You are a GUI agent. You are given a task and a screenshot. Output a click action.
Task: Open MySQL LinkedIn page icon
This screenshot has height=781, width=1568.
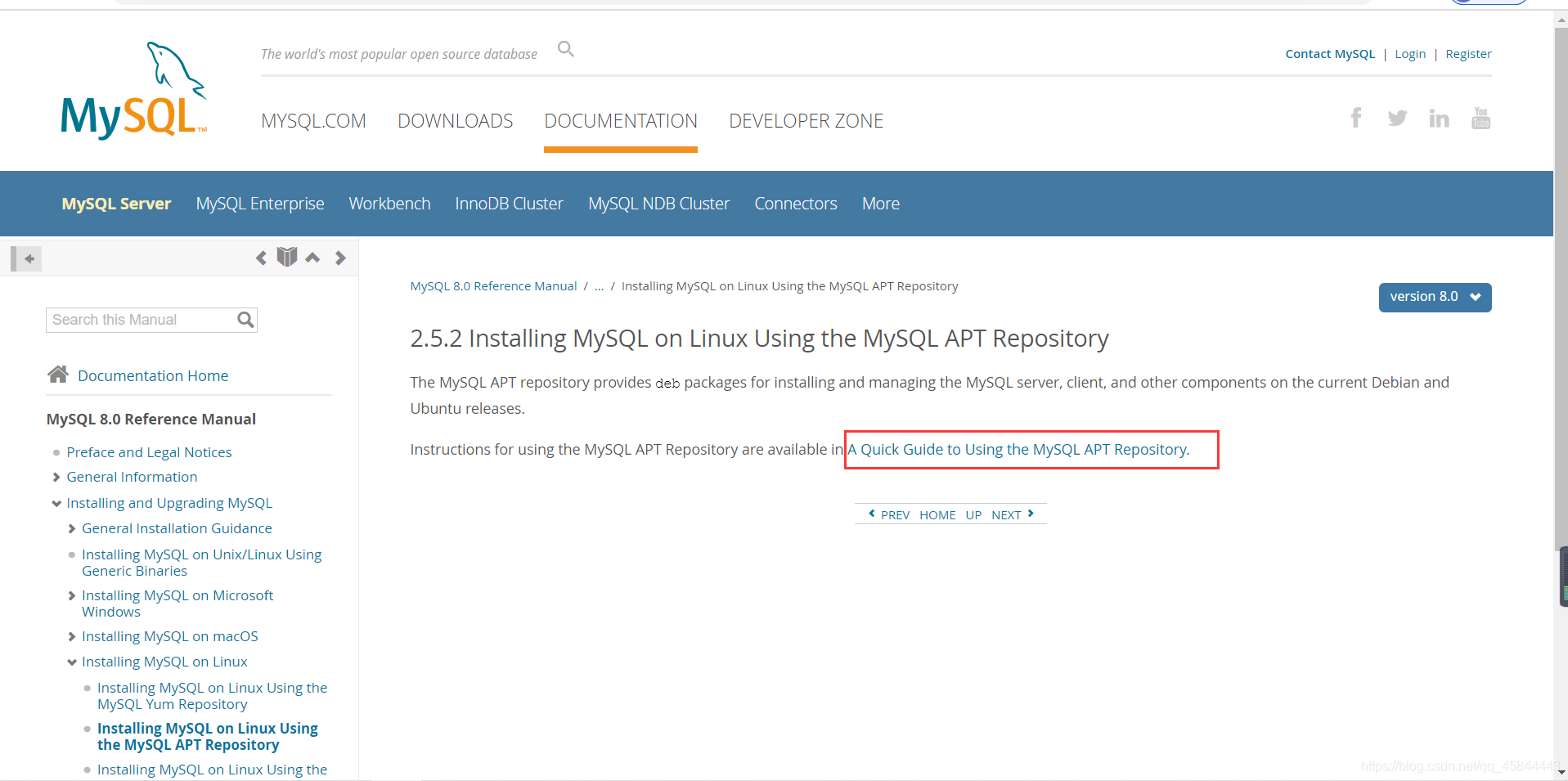(x=1439, y=119)
